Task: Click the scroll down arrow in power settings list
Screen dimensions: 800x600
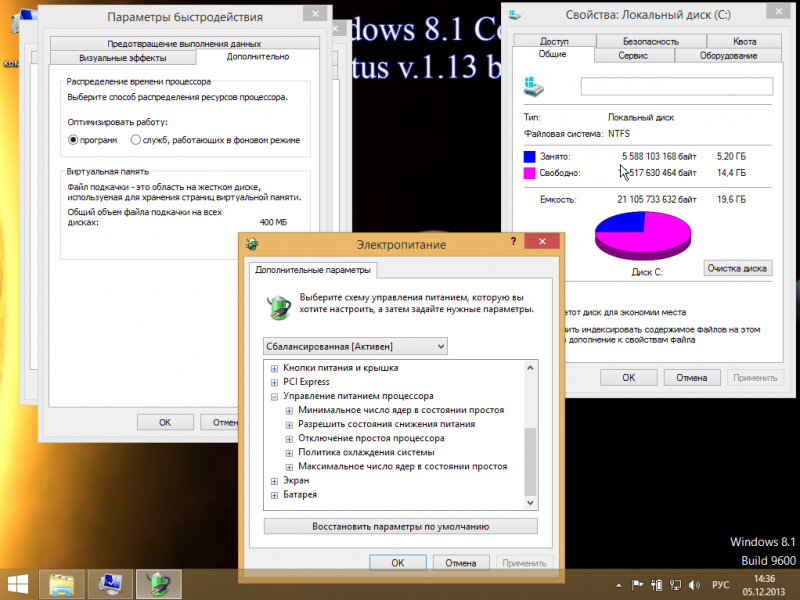Action: (x=531, y=503)
